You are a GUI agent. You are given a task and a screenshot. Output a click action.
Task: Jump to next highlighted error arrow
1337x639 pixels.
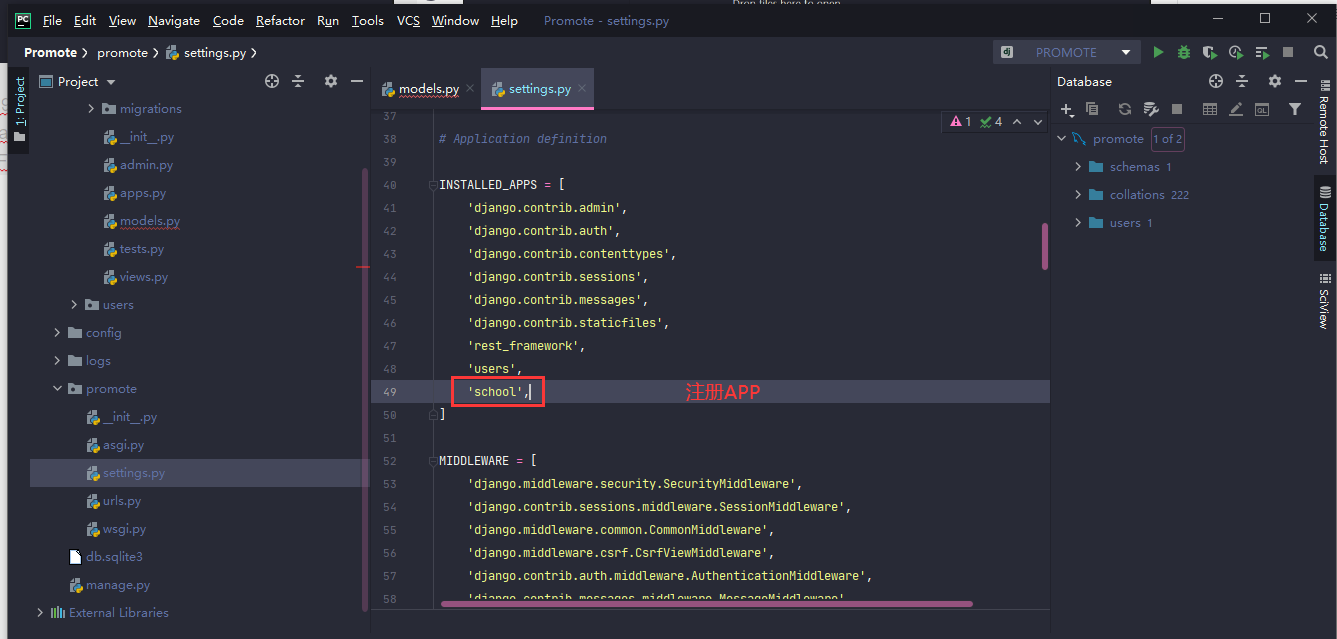click(x=1038, y=122)
